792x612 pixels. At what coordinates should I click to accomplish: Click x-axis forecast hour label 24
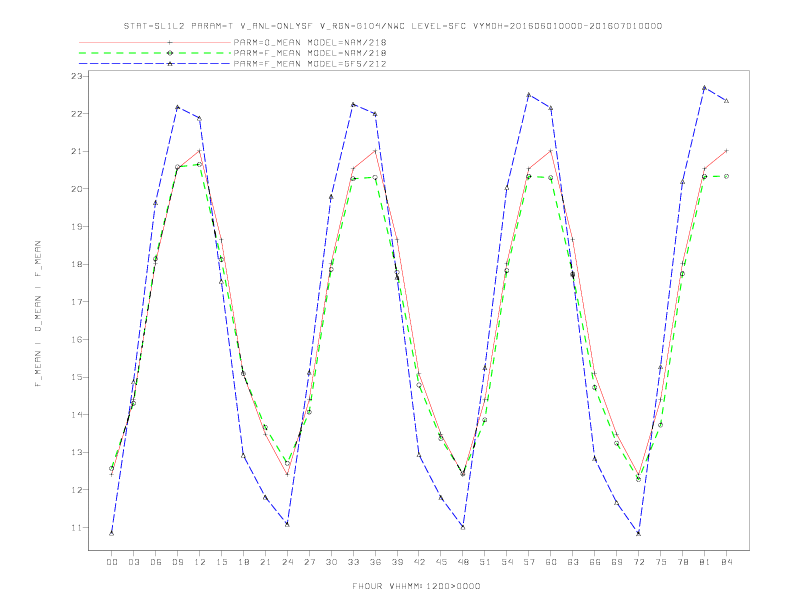[x=287, y=562]
